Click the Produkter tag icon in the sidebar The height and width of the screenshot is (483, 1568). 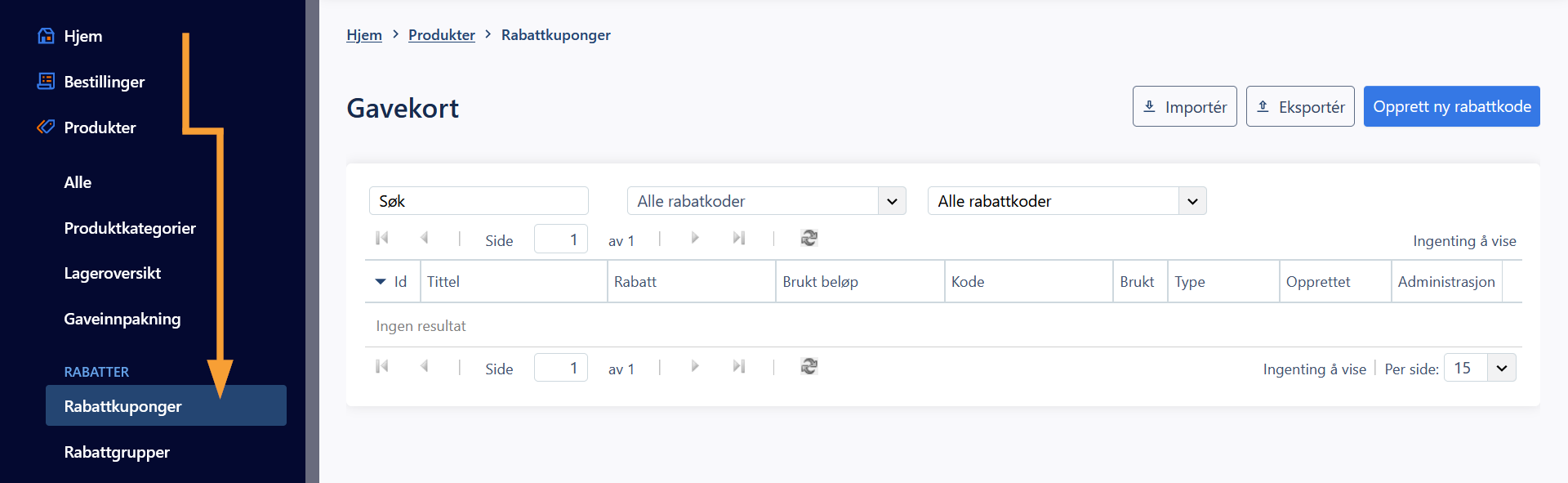pos(47,127)
